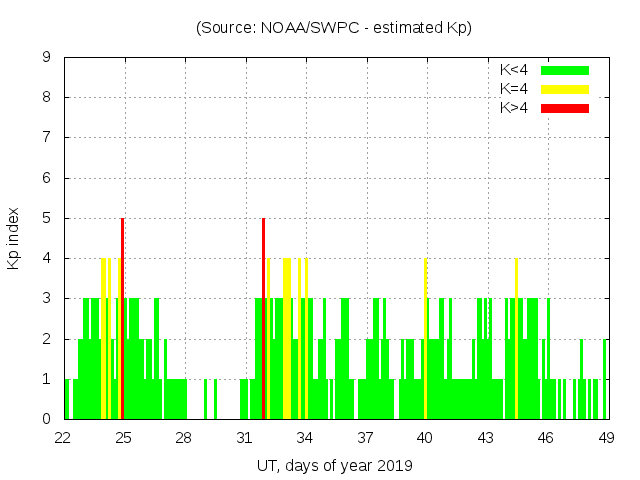Click the NOAA/SWPC source chart title
Screen dimensions: 640x480
334,28
